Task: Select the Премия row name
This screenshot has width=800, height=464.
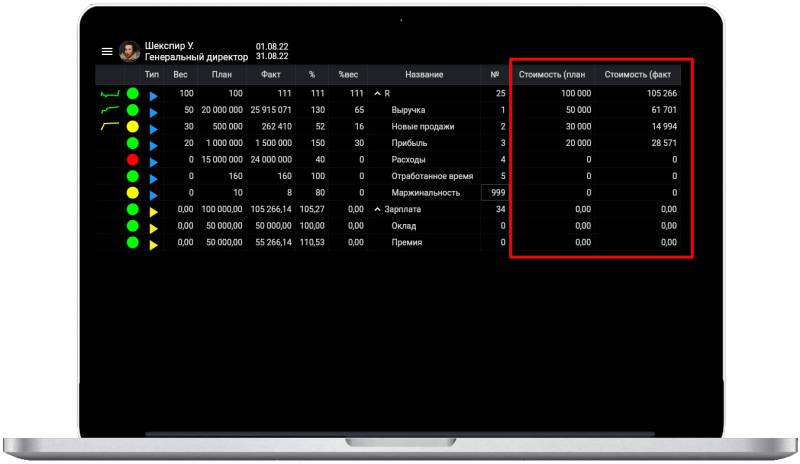Action: pyautogui.click(x=407, y=242)
